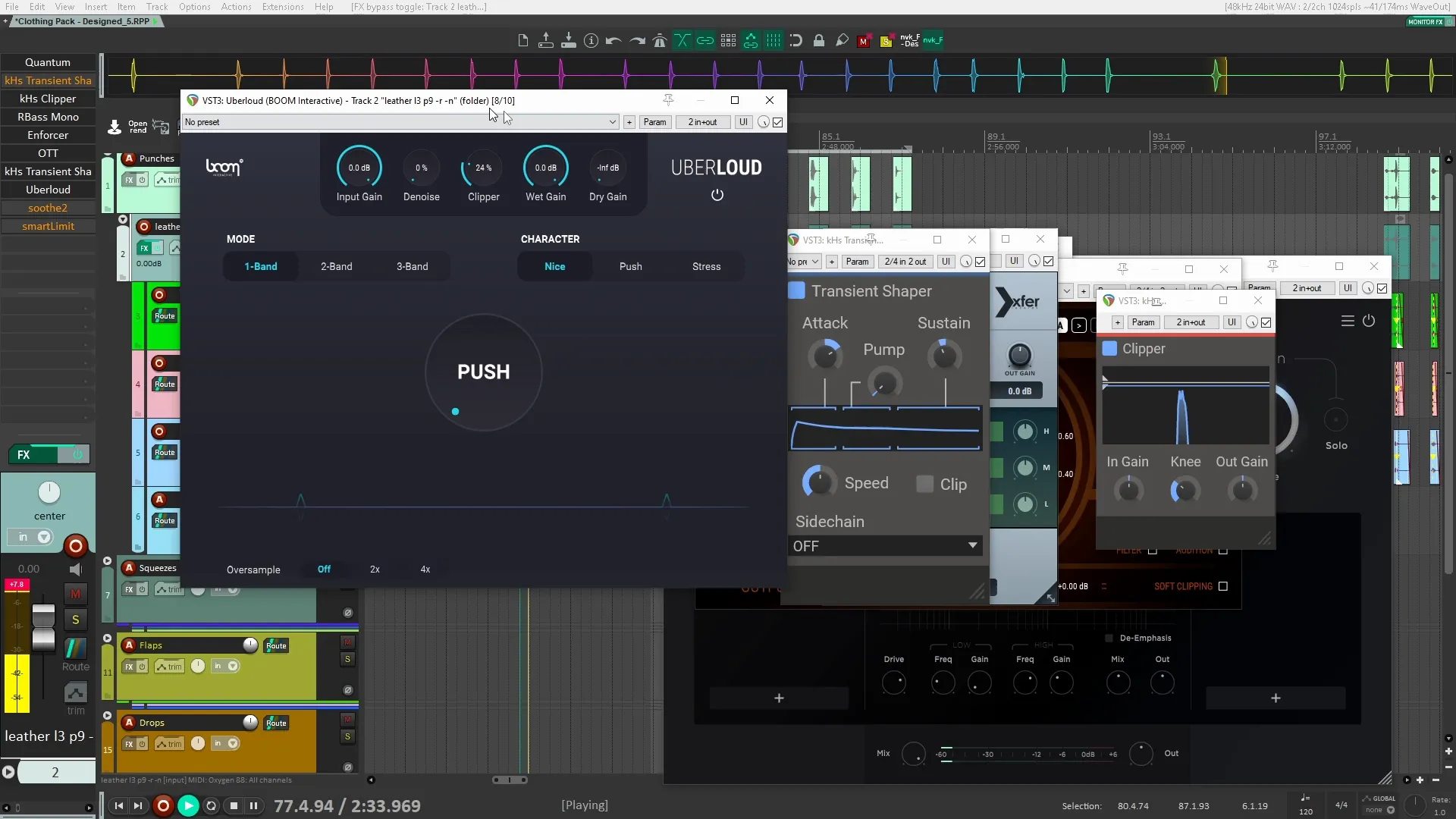Mute the selected track with M button
1456x819 pixels.
coord(75,594)
